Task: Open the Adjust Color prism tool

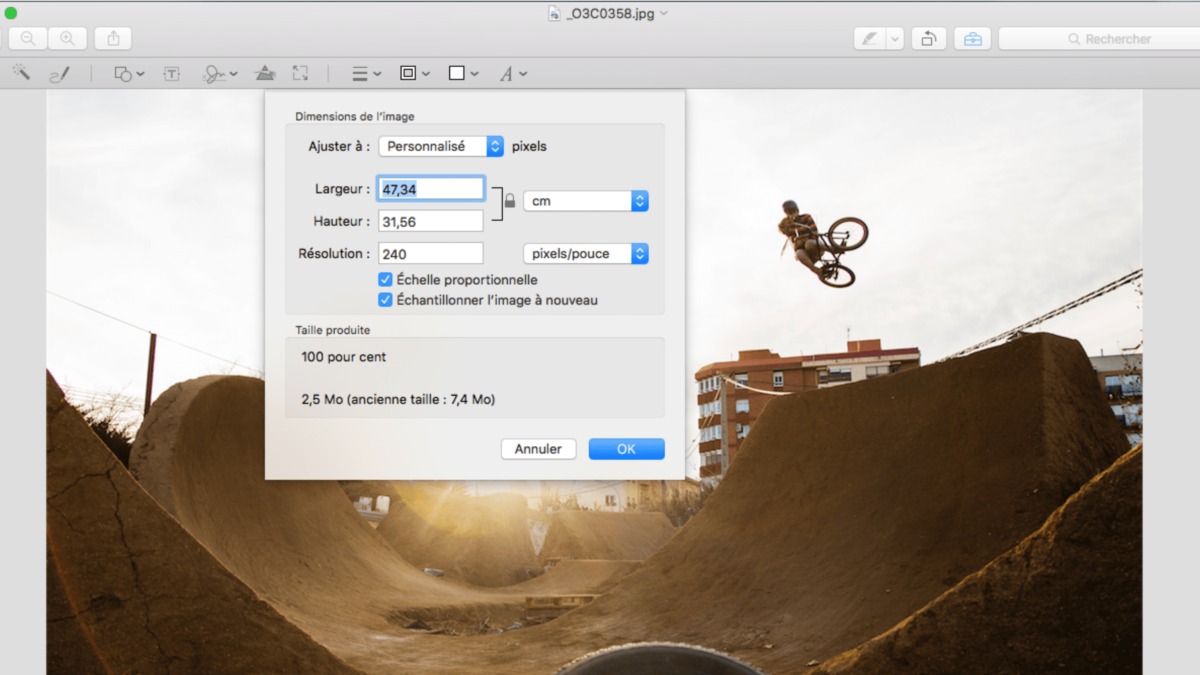Action: [x=265, y=73]
